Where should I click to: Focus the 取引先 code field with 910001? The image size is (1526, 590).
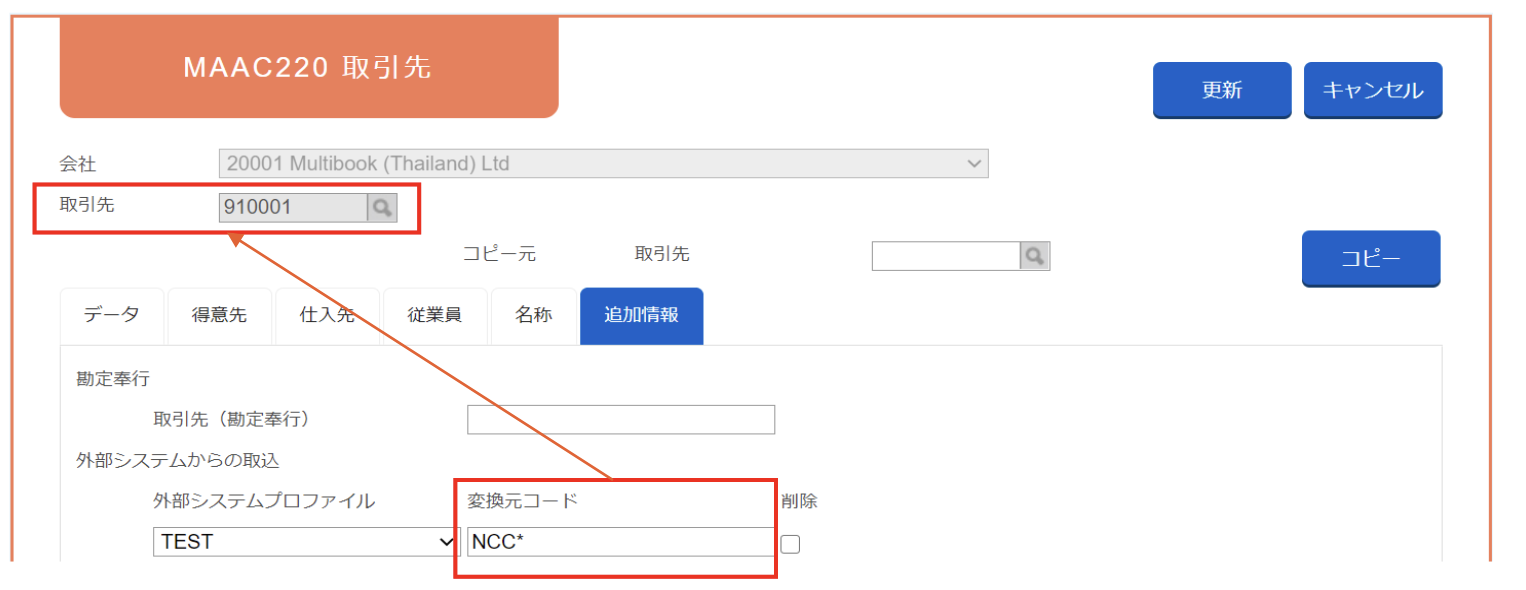point(294,207)
